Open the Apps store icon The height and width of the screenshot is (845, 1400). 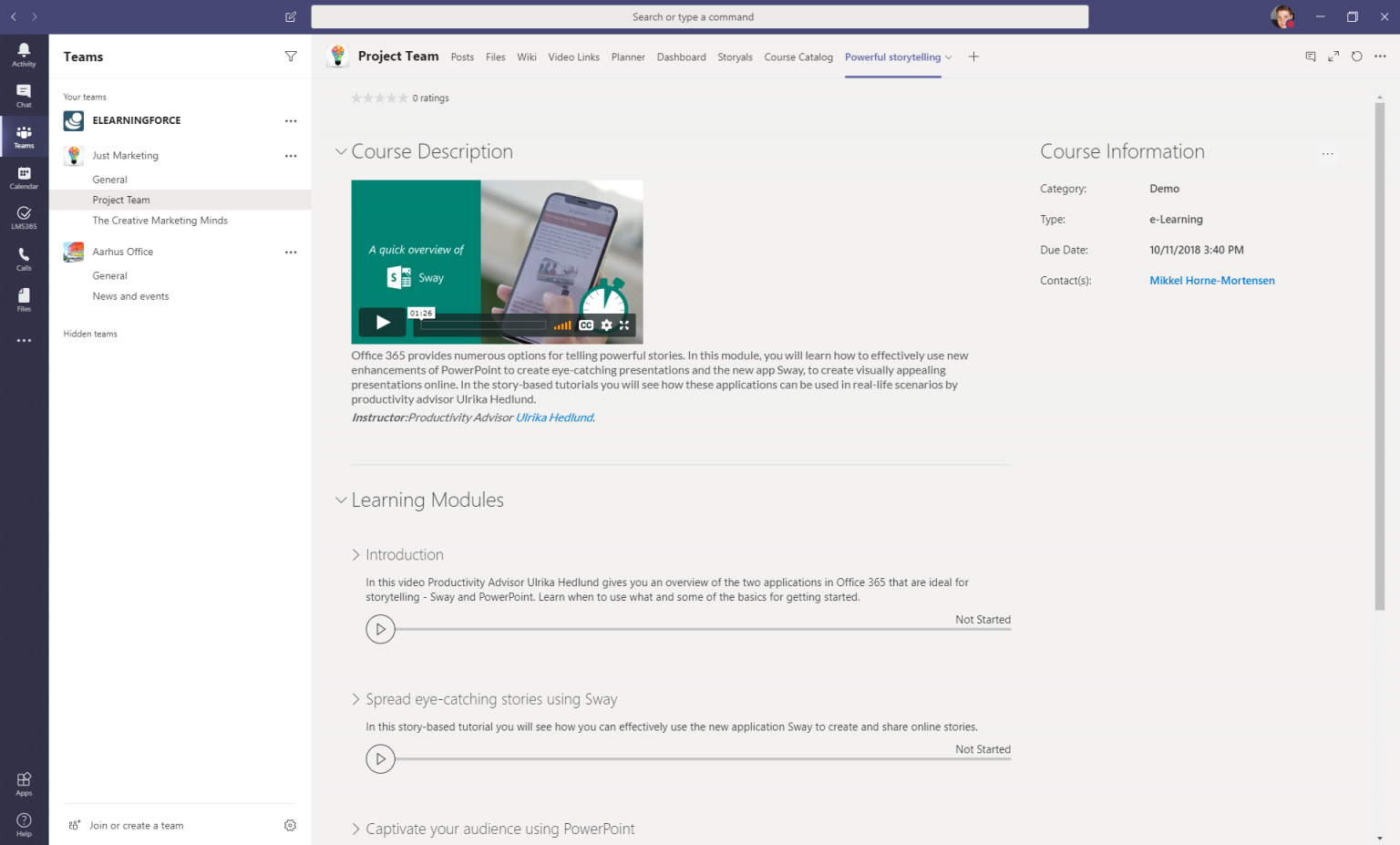point(24,784)
